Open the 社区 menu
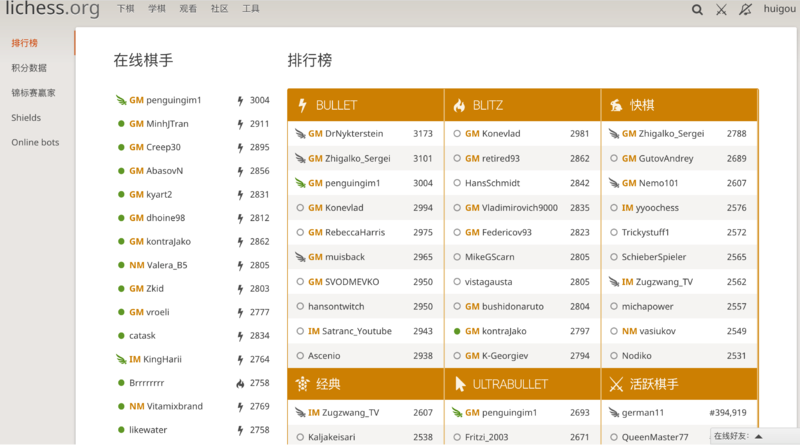The image size is (800, 445). 219,9
